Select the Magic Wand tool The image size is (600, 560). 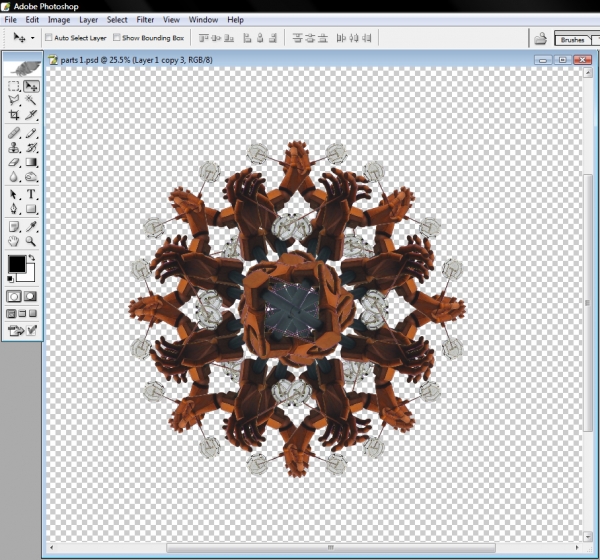(31, 100)
